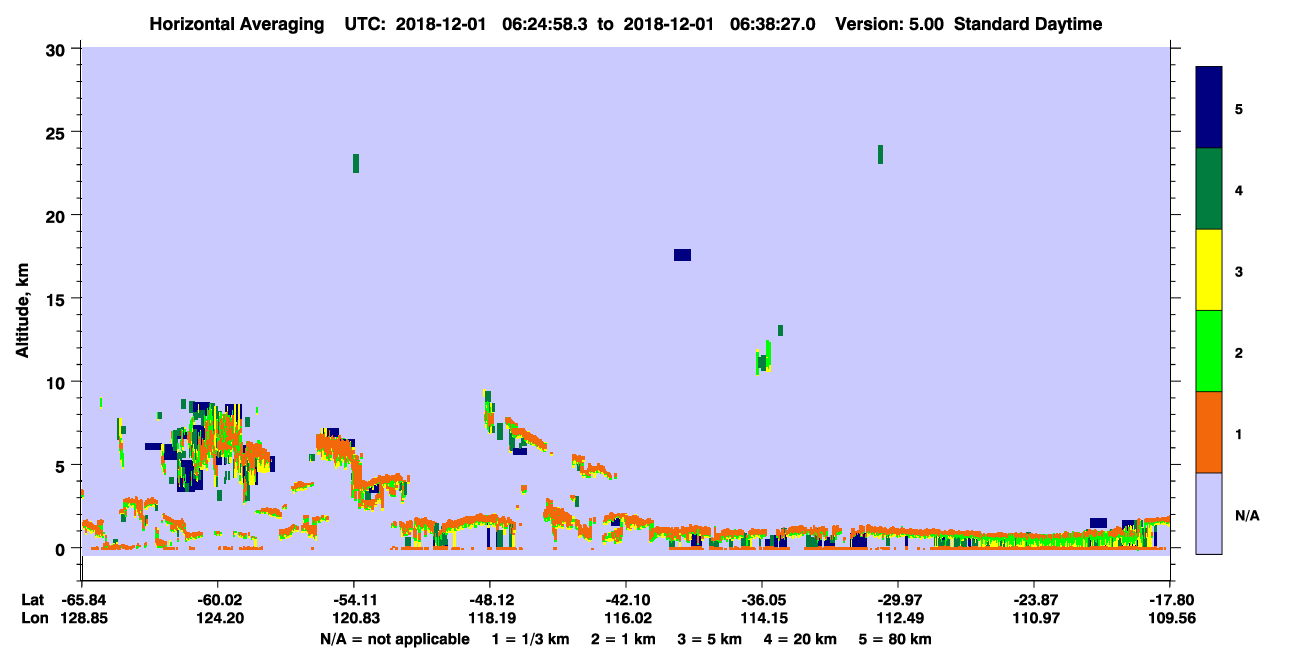This screenshot has width=1300, height=667.
Task: Click the latitude value -54.11
Action: click(x=354, y=600)
